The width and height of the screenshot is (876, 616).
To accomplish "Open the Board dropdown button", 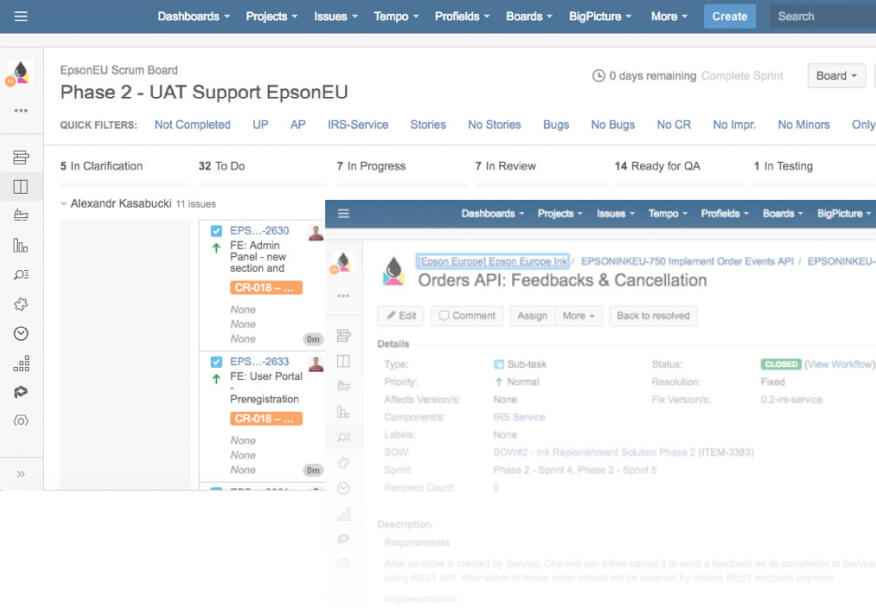I will coord(836,76).
